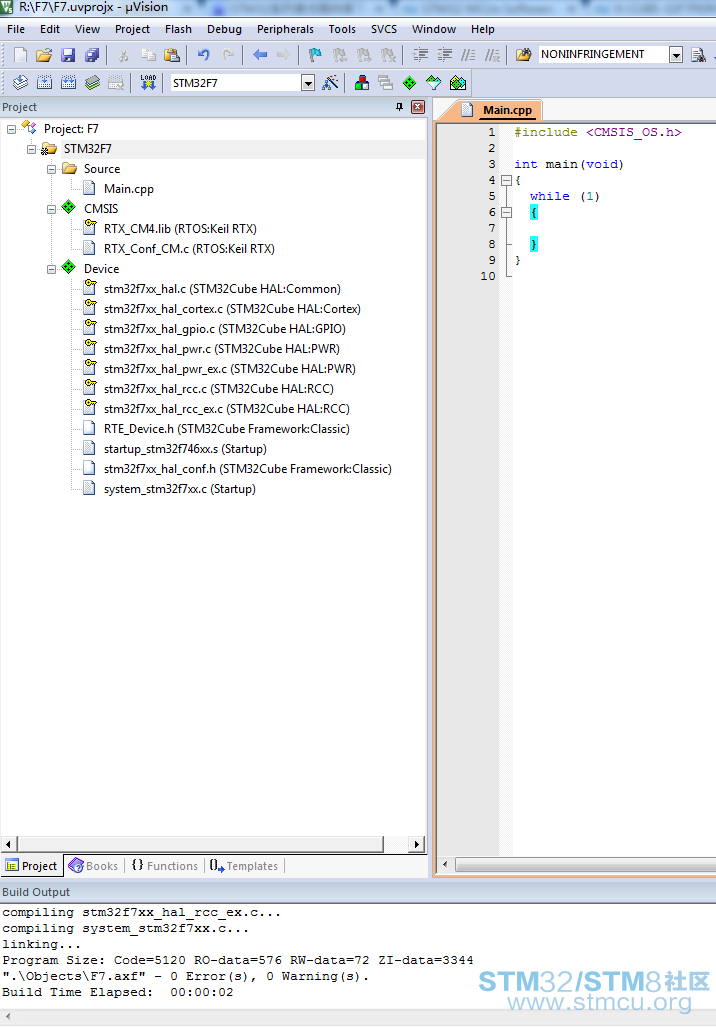Click the Save All icon

tap(92, 55)
